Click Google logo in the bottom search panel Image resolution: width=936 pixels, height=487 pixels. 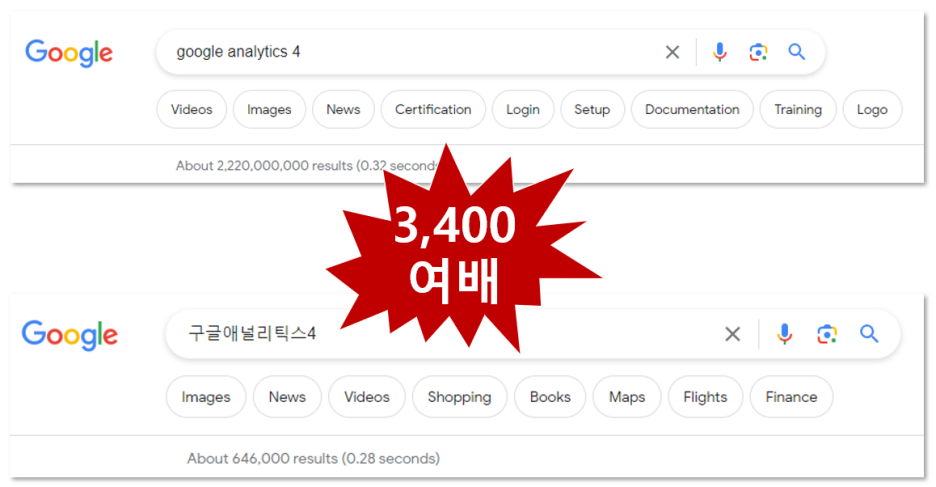(69, 335)
